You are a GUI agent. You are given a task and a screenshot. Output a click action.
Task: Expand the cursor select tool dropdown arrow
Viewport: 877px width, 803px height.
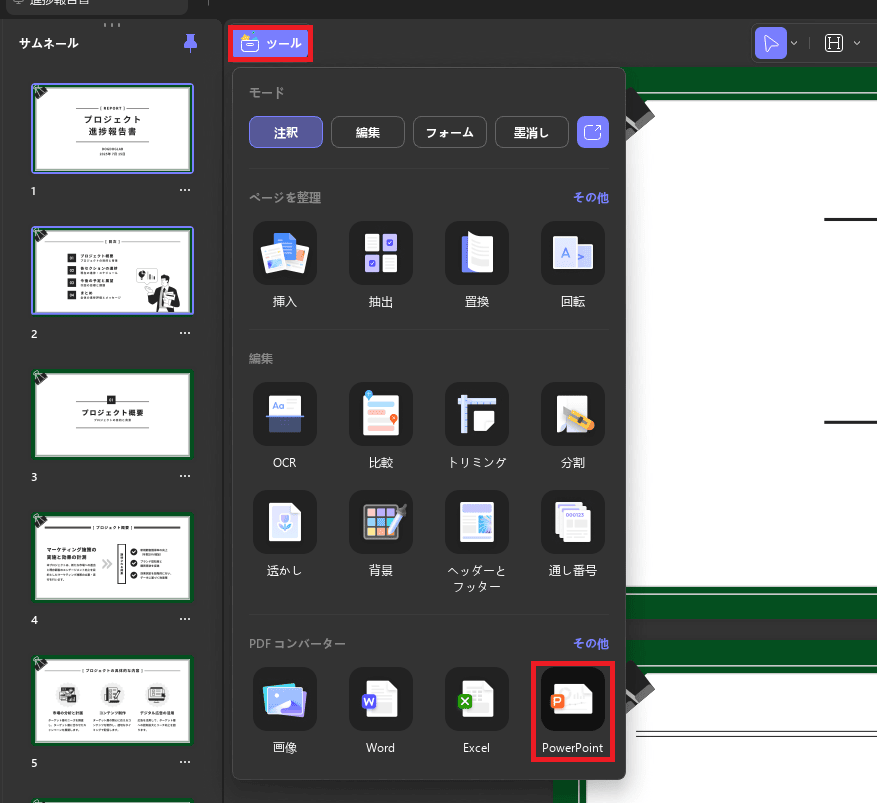pyautogui.click(x=794, y=44)
